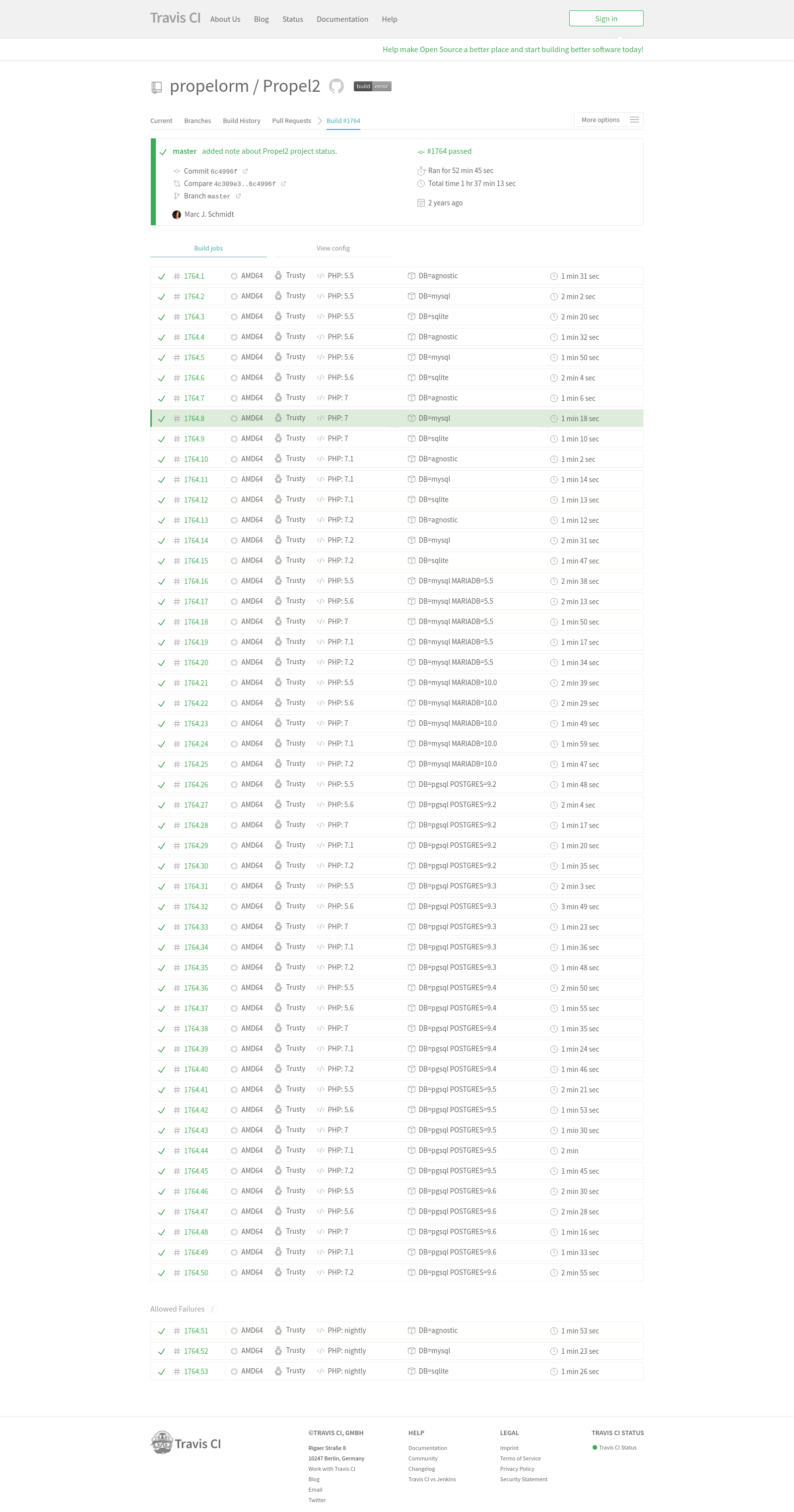The height and width of the screenshot is (1512, 794).
Task: Click the Sign in button
Action: tap(605, 18)
